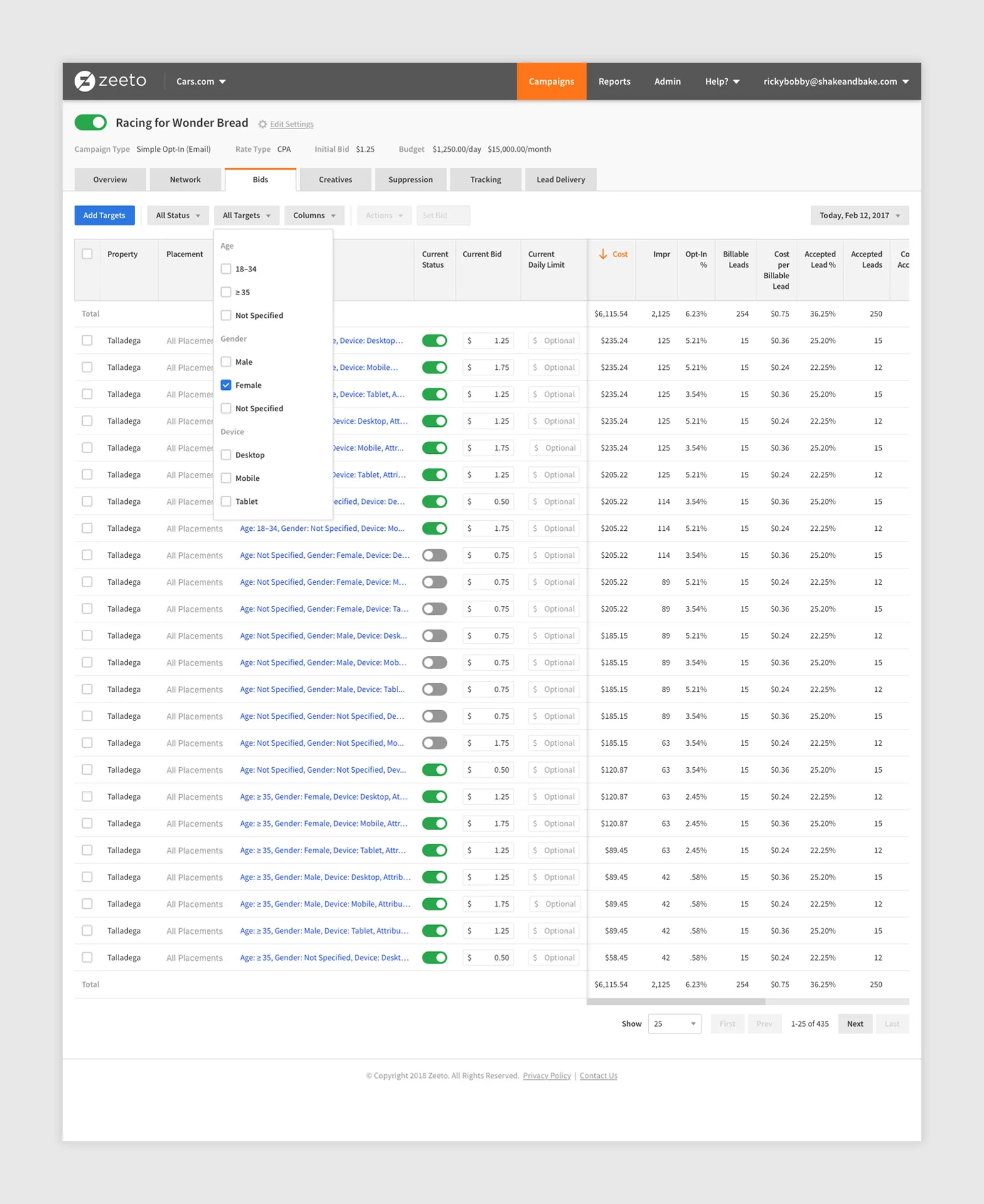The width and height of the screenshot is (984, 1204).
Task: Enable status toggle for Gender: Female, Device: De… row
Action: click(x=434, y=555)
